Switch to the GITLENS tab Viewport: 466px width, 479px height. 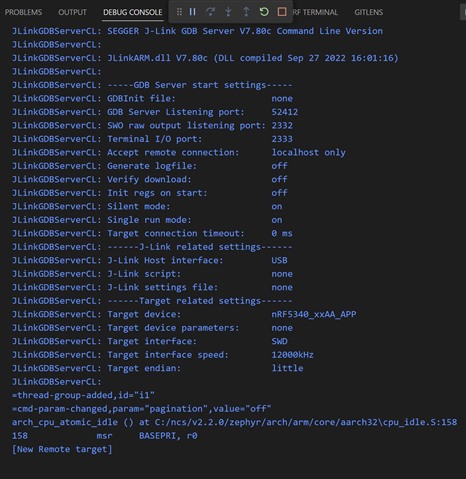coord(369,12)
